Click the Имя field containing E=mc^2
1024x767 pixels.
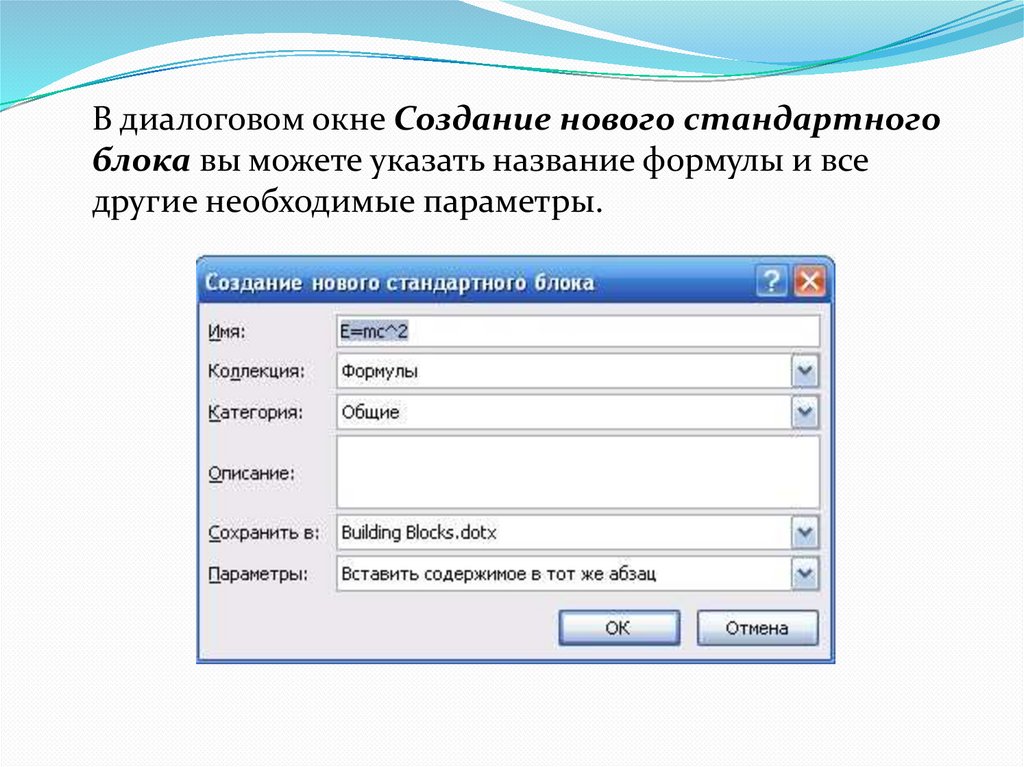click(x=578, y=331)
